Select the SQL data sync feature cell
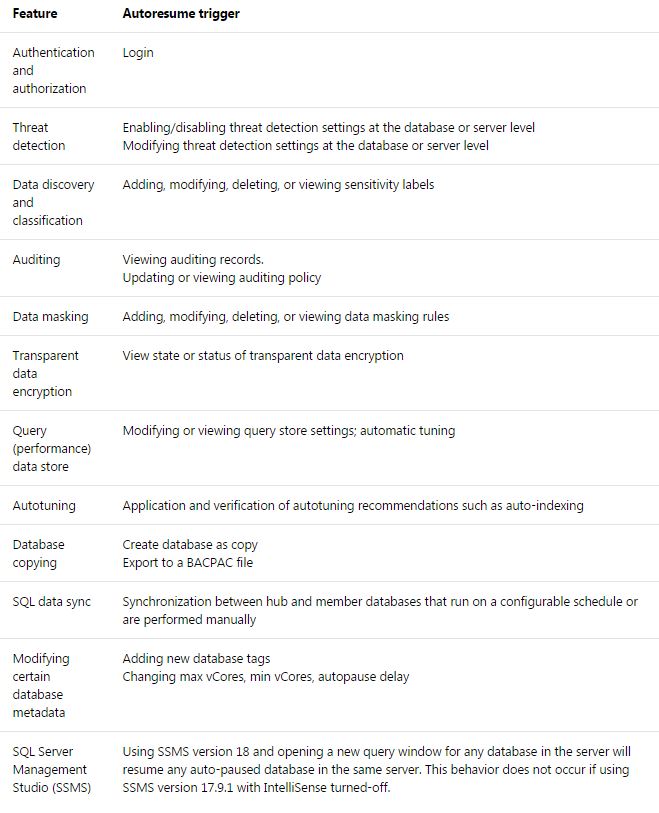The width and height of the screenshot is (659, 813). 51,601
